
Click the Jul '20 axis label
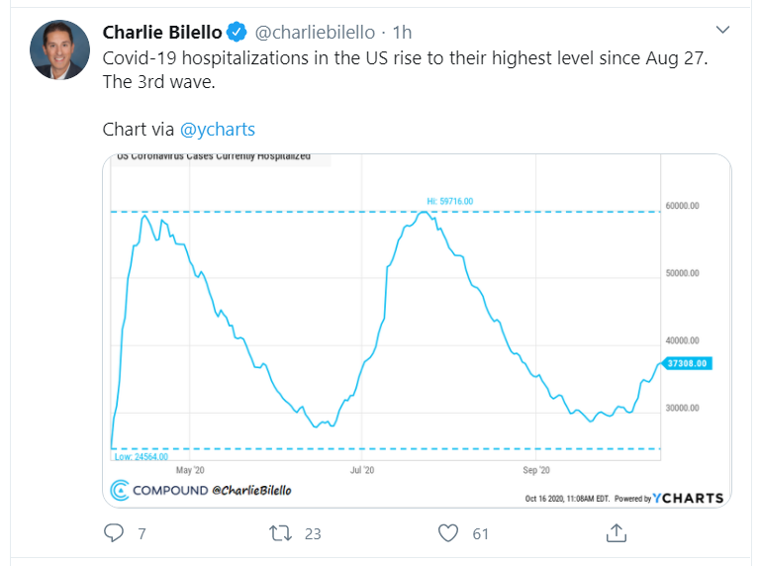click(362, 469)
